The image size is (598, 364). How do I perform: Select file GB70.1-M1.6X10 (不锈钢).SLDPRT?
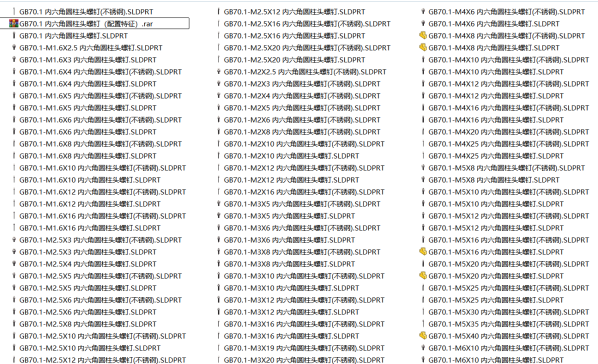pos(103,168)
